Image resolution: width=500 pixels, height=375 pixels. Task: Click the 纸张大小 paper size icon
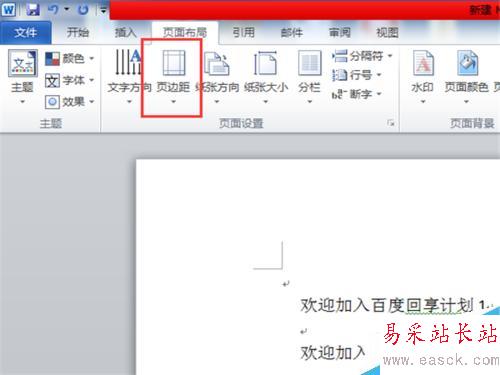(x=266, y=63)
